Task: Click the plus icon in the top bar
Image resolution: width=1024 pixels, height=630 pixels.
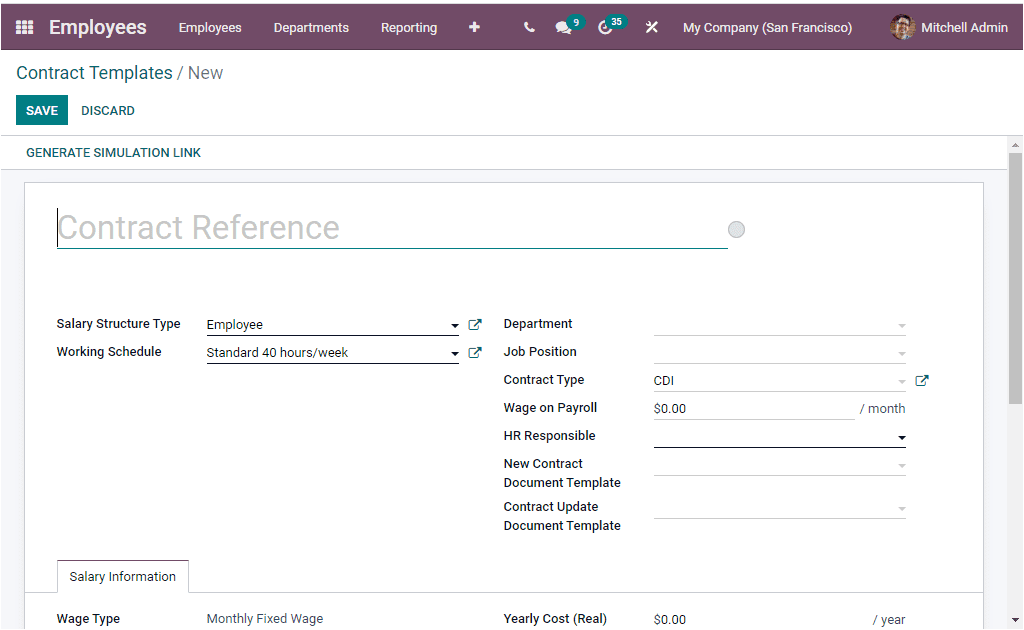Action: click(x=474, y=27)
